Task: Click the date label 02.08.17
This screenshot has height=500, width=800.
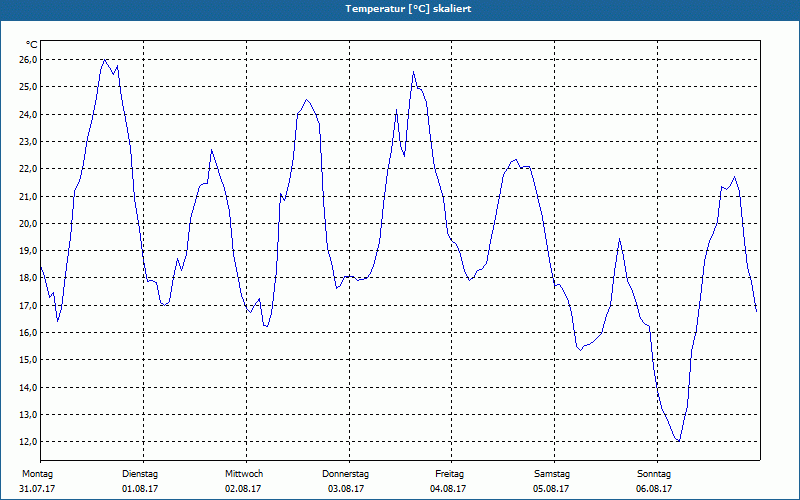Action: (243, 489)
